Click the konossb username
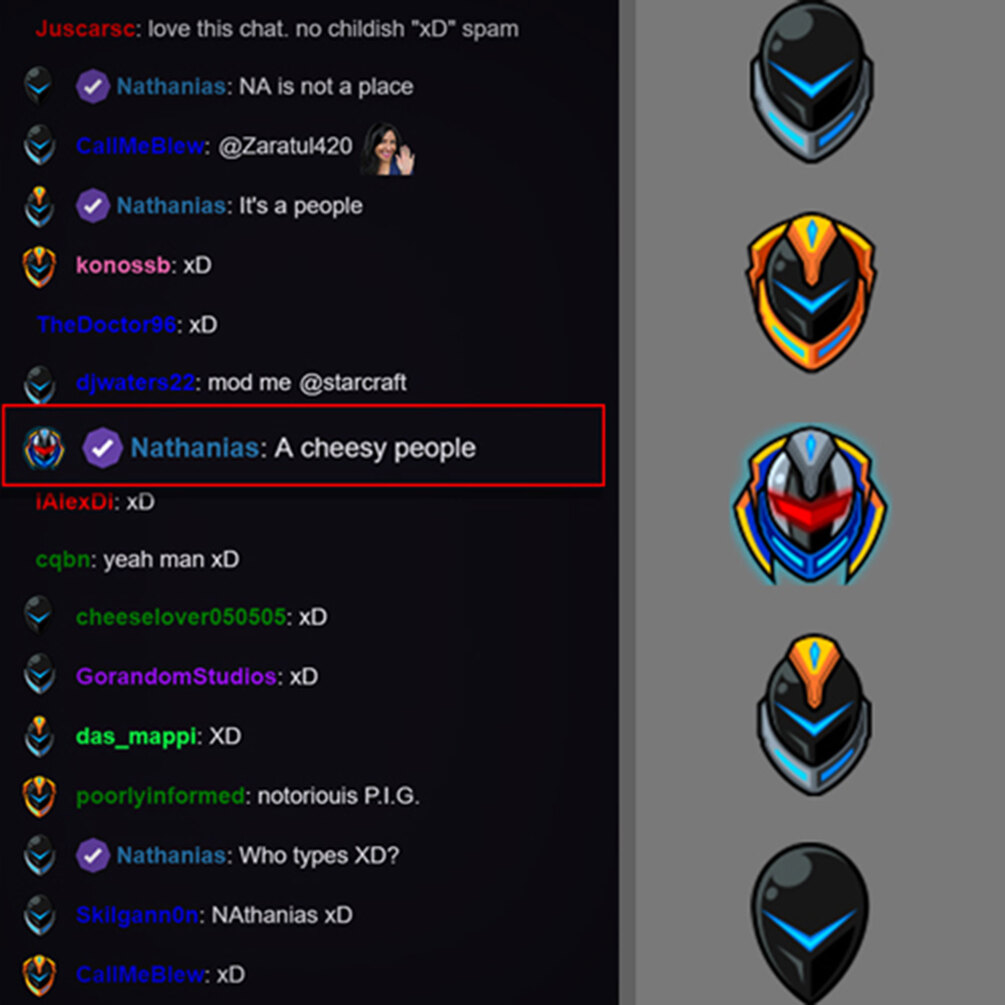1005x1005 pixels. click(123, 265)
